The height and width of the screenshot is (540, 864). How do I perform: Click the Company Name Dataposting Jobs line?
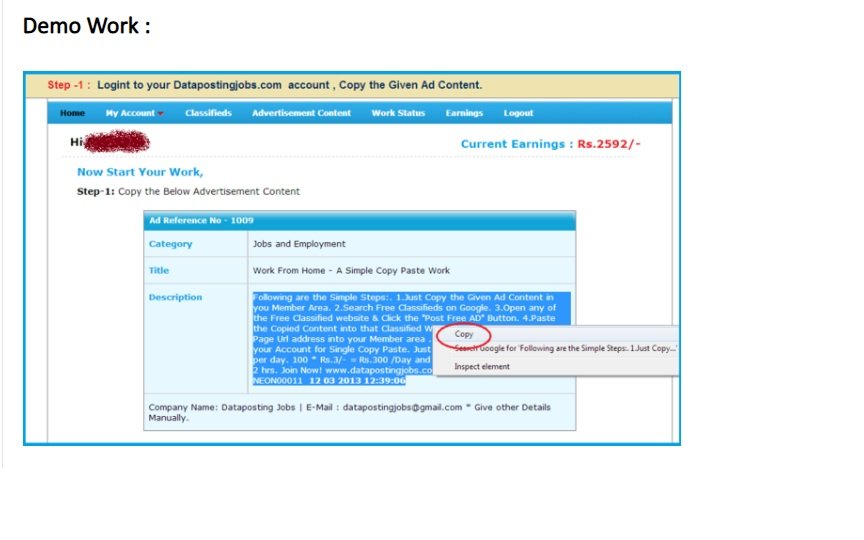[x=349, y=412]
